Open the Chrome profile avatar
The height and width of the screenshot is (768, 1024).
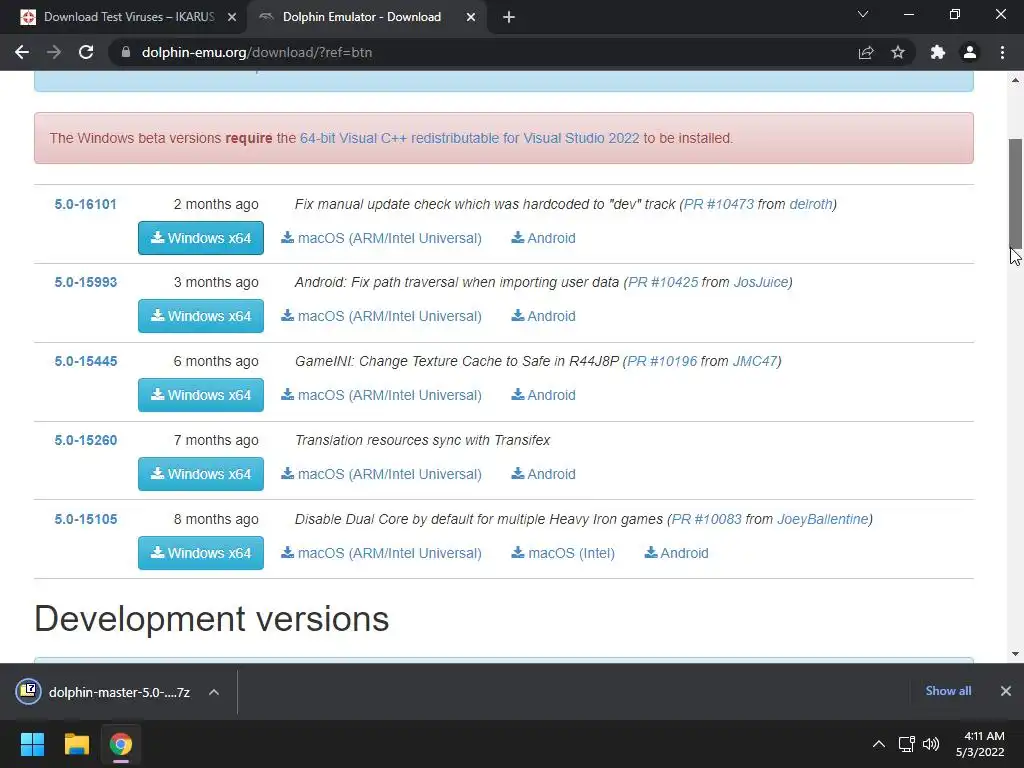click(970, 52)
